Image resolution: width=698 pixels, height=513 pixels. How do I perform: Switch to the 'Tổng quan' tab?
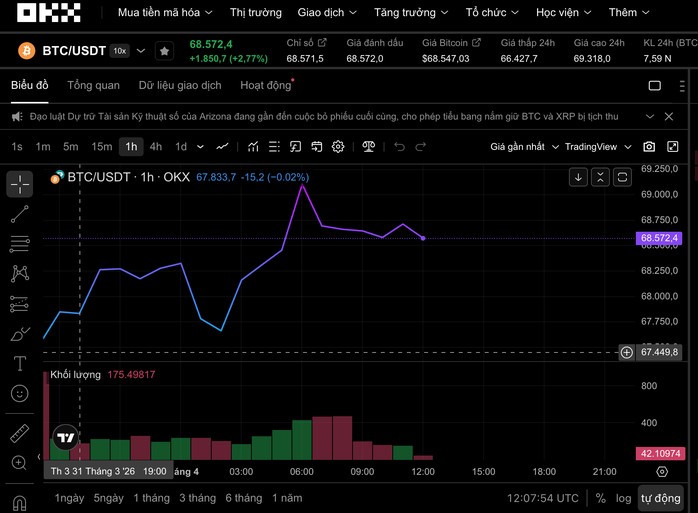click(x=93, y=86)
